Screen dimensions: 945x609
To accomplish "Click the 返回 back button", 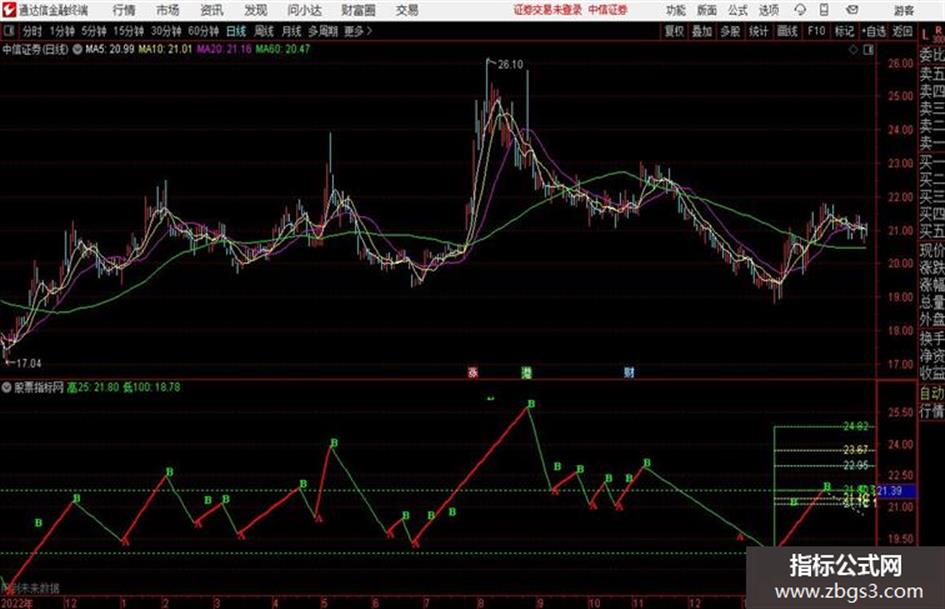I will coord(902,31).
